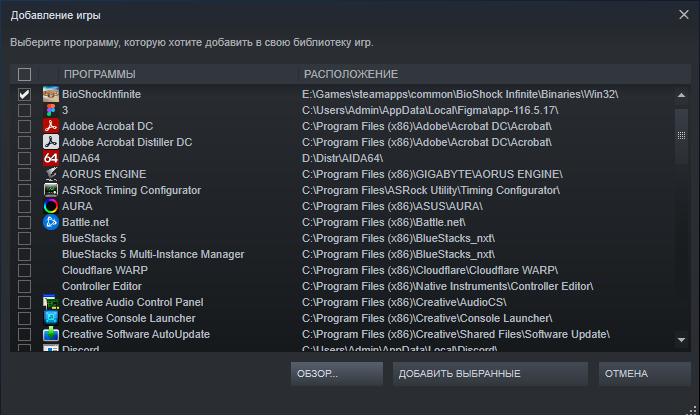Tick the Adobe Acrobat DC checkbox
This screenshot has width=700, height=415.
24,126
